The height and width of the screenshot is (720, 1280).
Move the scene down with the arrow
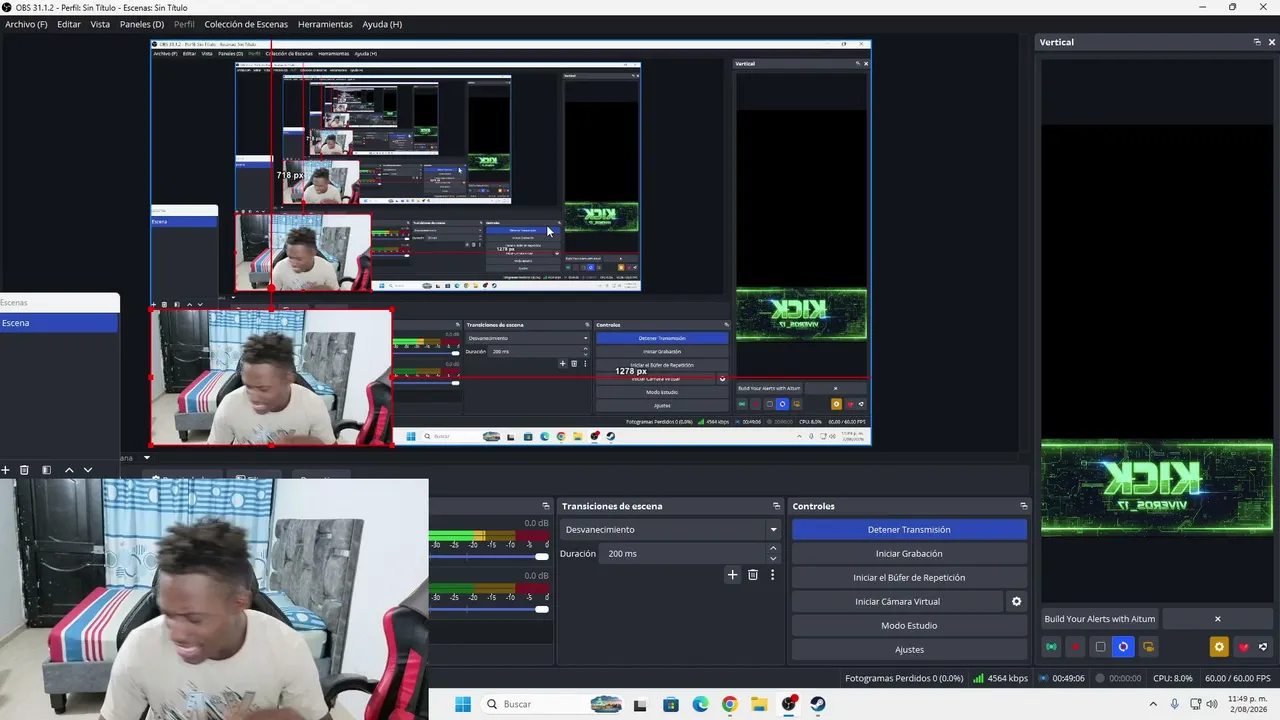88,470
